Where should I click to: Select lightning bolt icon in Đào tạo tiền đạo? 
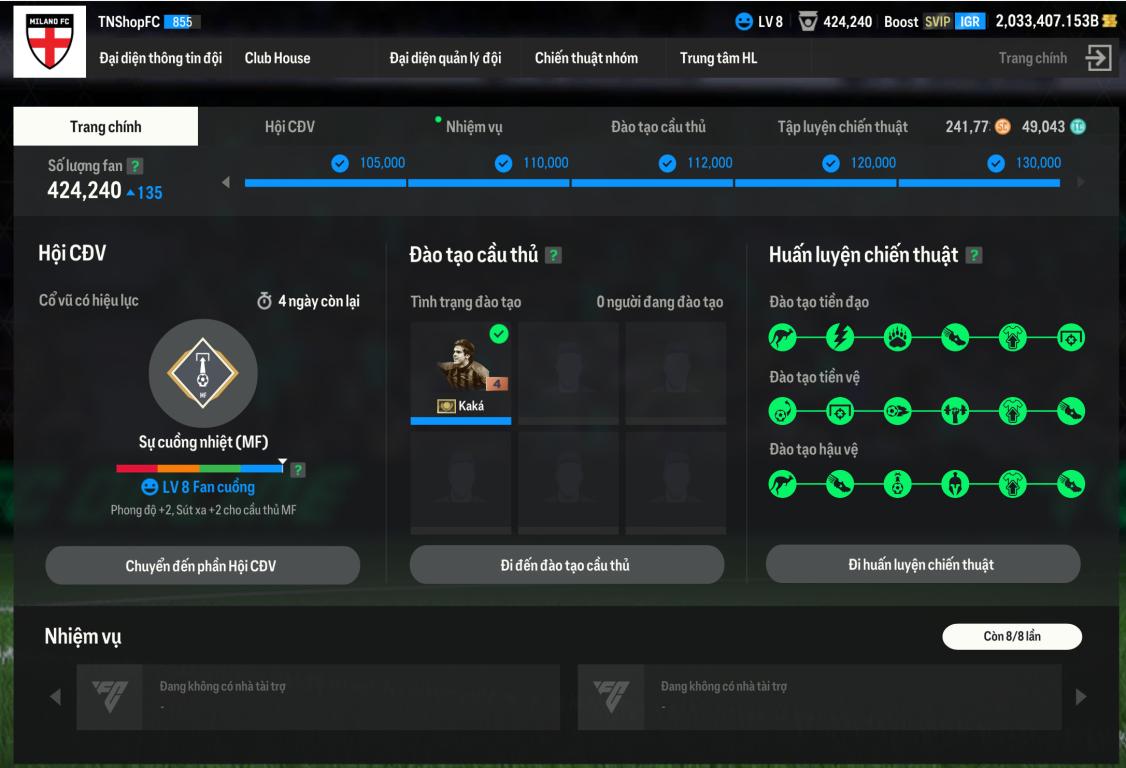[x=840, y=337]
